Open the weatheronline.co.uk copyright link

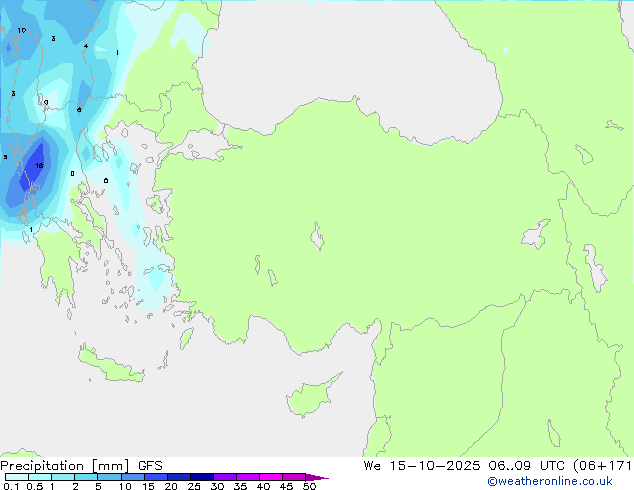coord(550,481)
